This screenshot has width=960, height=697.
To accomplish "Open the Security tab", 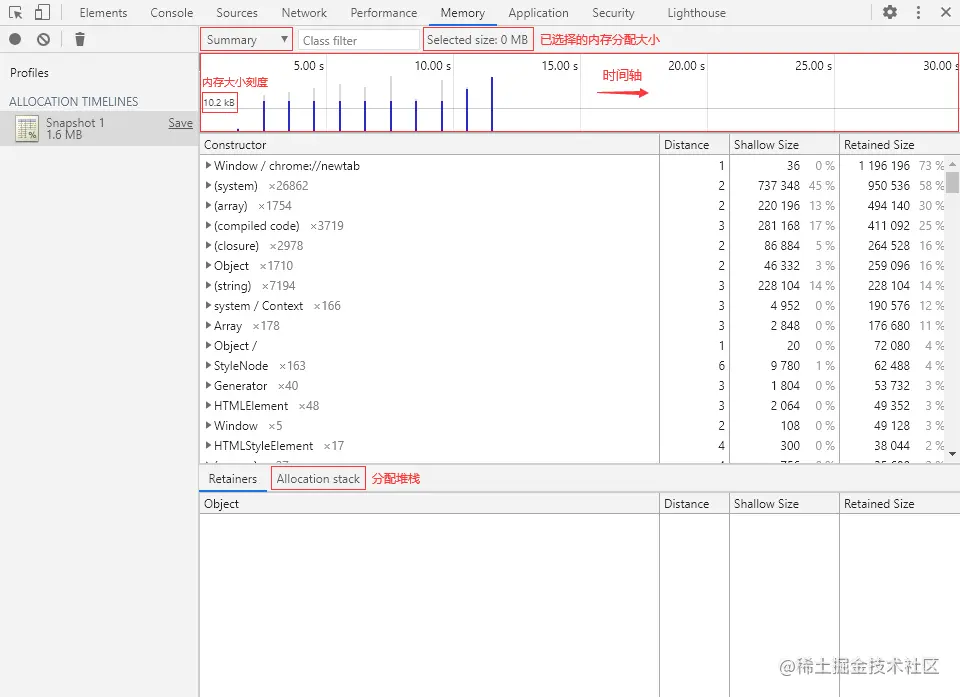I will click(x=613, y=13).
